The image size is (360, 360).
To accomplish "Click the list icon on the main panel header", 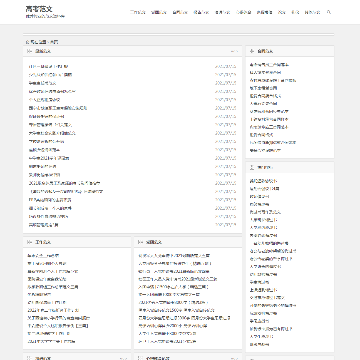I will coord(29,51).
